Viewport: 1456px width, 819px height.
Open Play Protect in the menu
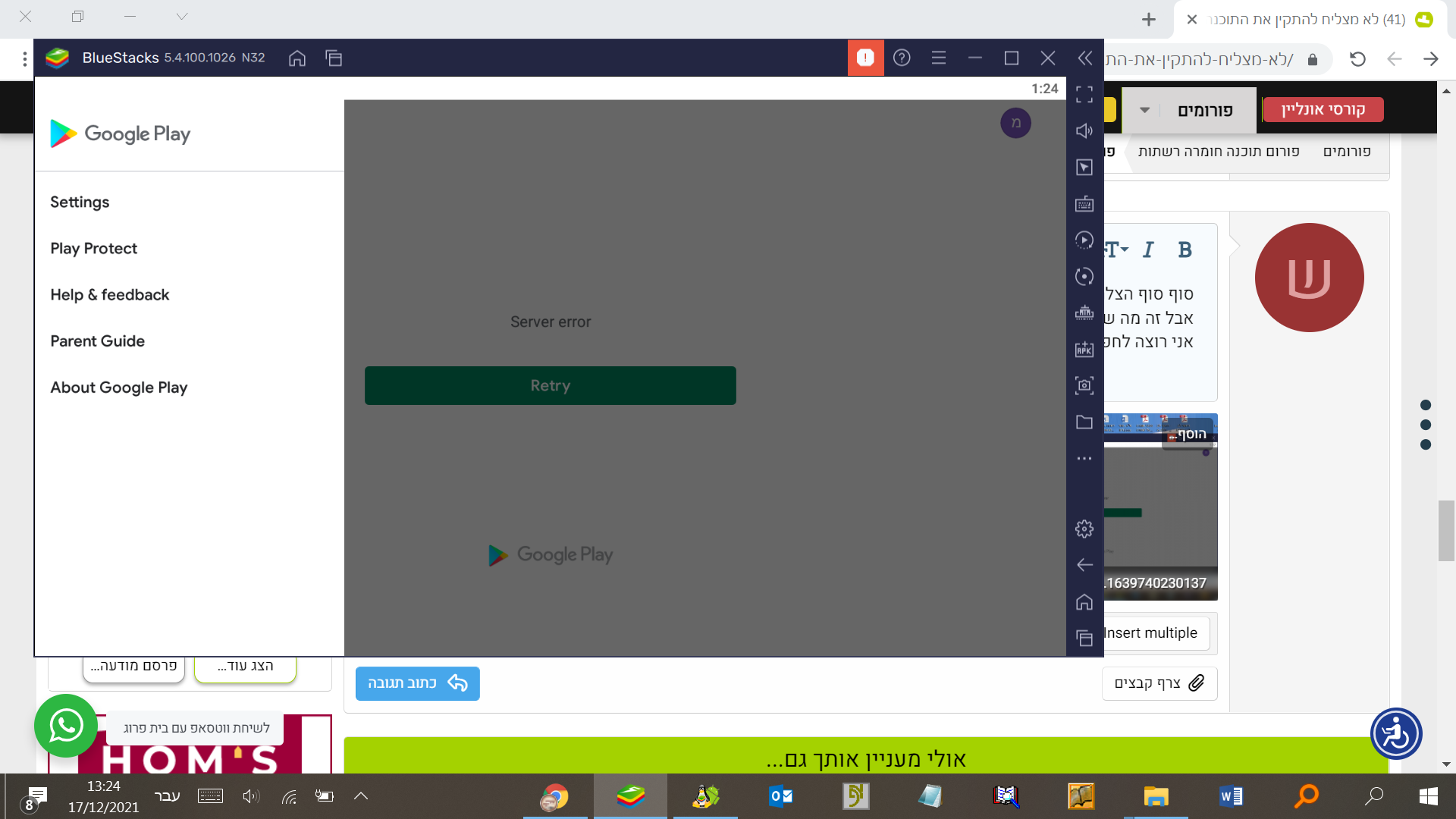(x=93, y=248)
